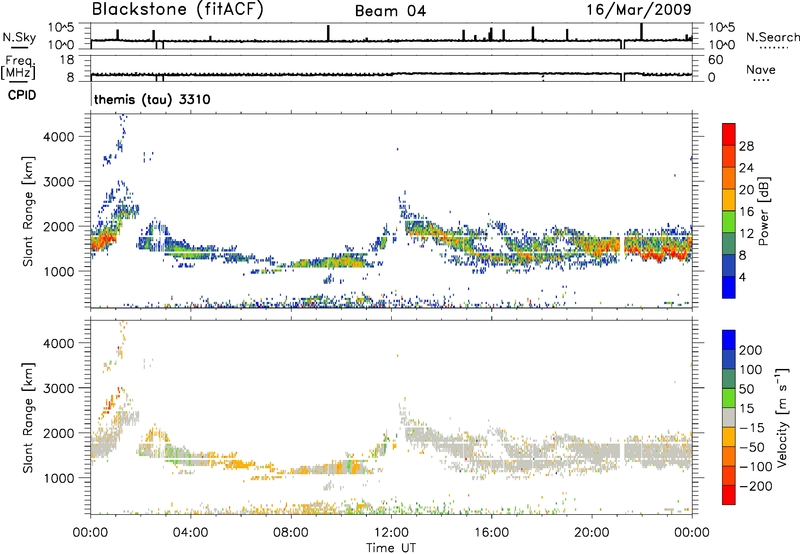Click the strong red power echoes near 22:00
This screenshot has width=800, height=554.
tap(658, 253)
